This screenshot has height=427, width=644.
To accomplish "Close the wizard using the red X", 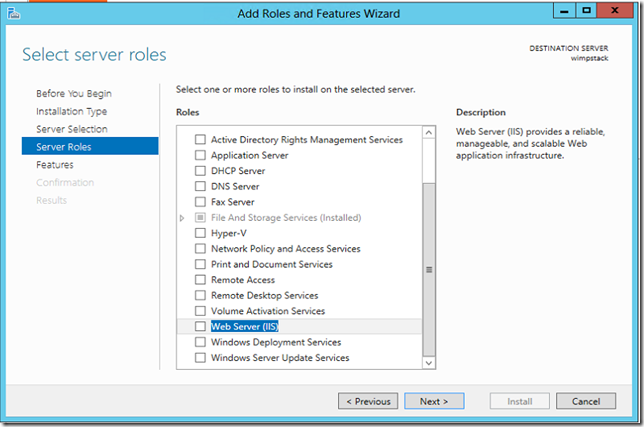I will point(615,11).
